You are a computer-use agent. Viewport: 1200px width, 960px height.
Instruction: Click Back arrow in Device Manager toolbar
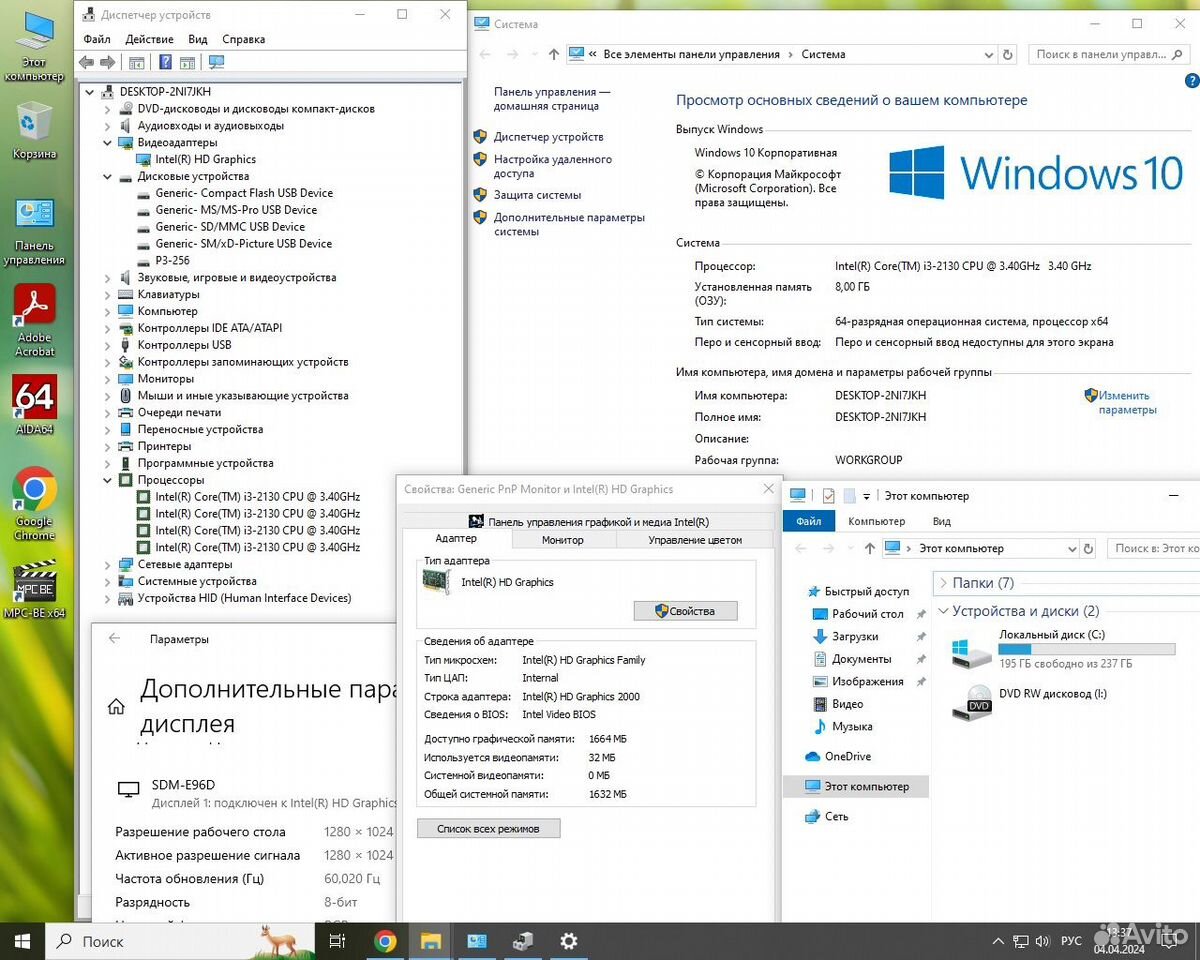(87, 62)
